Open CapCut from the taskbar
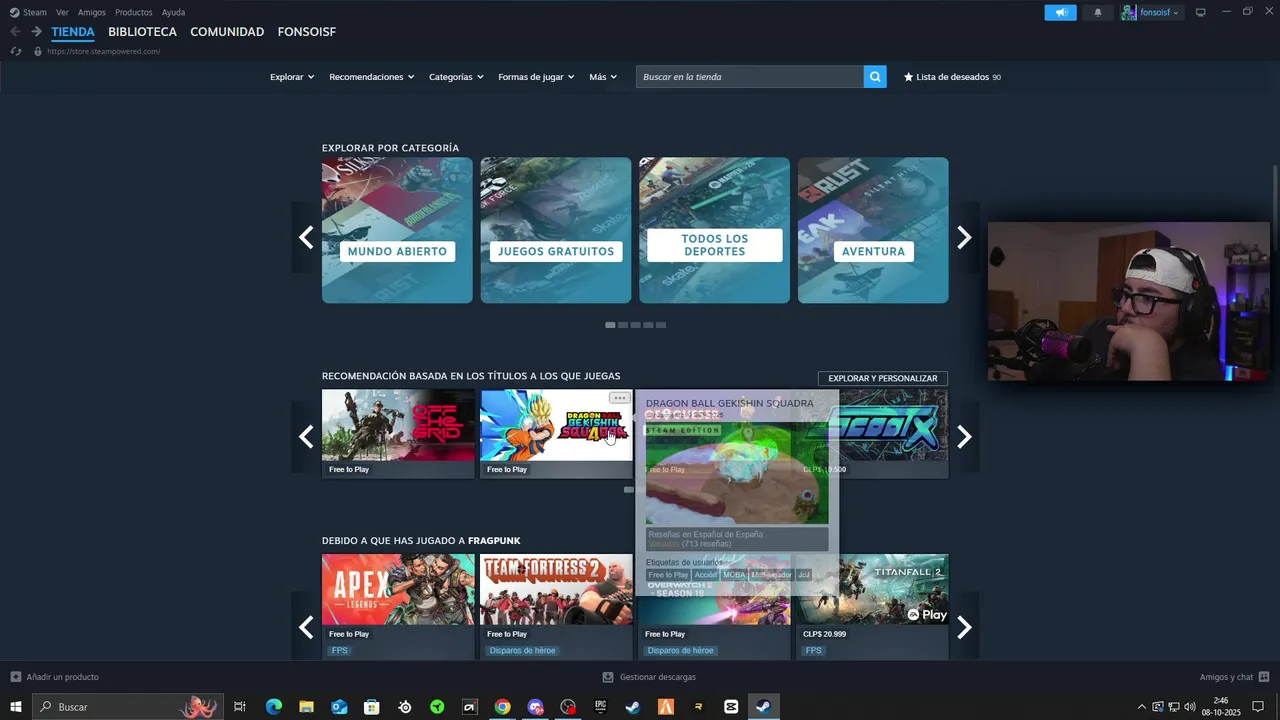This screenshot has width=1280, height=720. pyautogui.click(x=731, y=707)
